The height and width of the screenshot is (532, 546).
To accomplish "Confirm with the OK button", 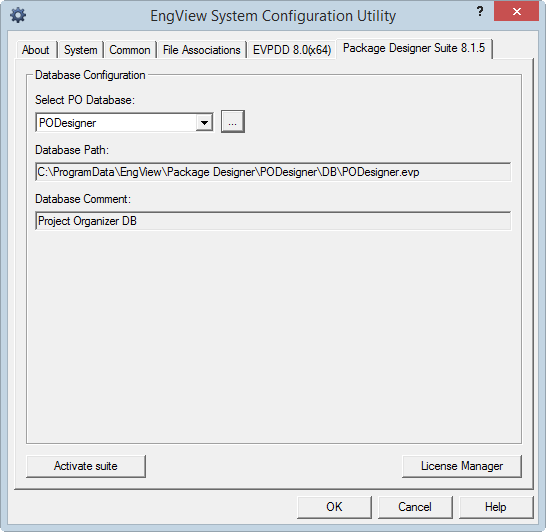I will pos(334,507).
